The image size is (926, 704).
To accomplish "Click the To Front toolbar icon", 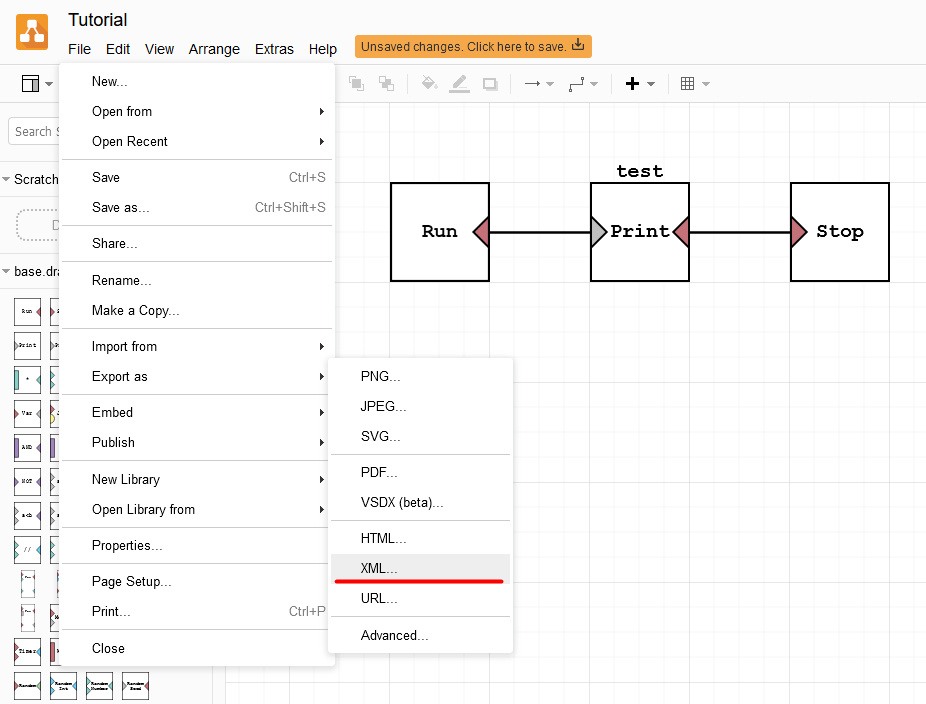I will pyautogui.click(x=356, y=84).
